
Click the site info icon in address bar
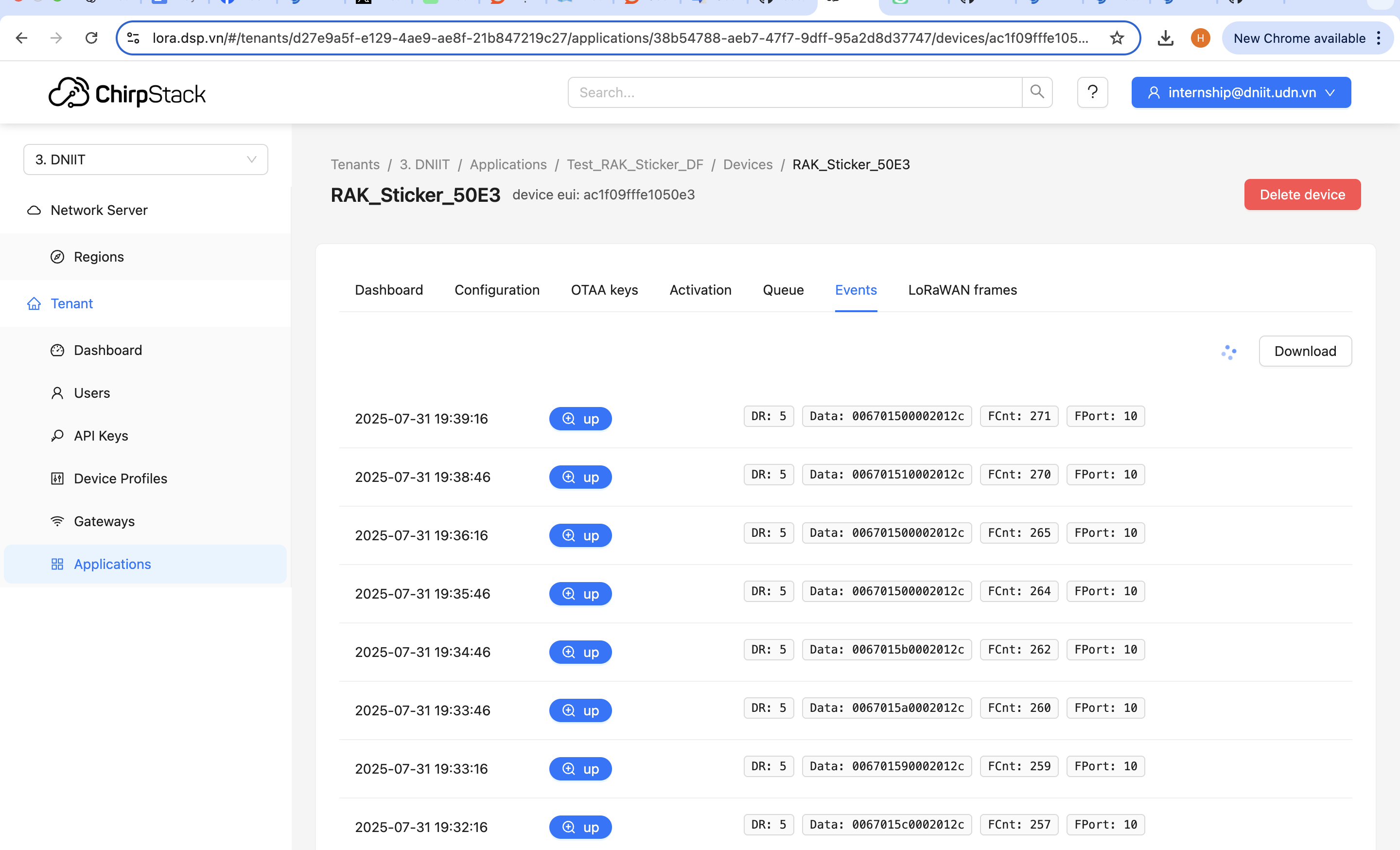133,38
